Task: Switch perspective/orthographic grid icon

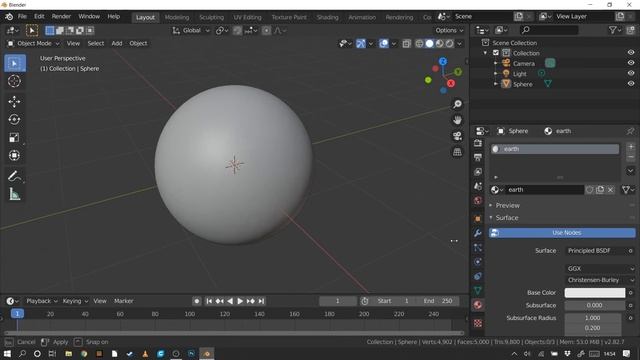Action: pos(458,152)
